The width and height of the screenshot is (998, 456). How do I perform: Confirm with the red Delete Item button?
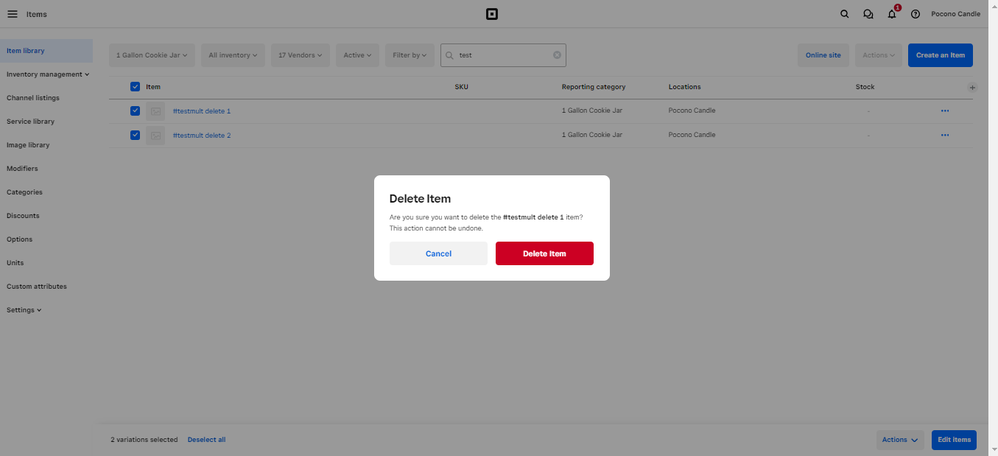(544, 253)
